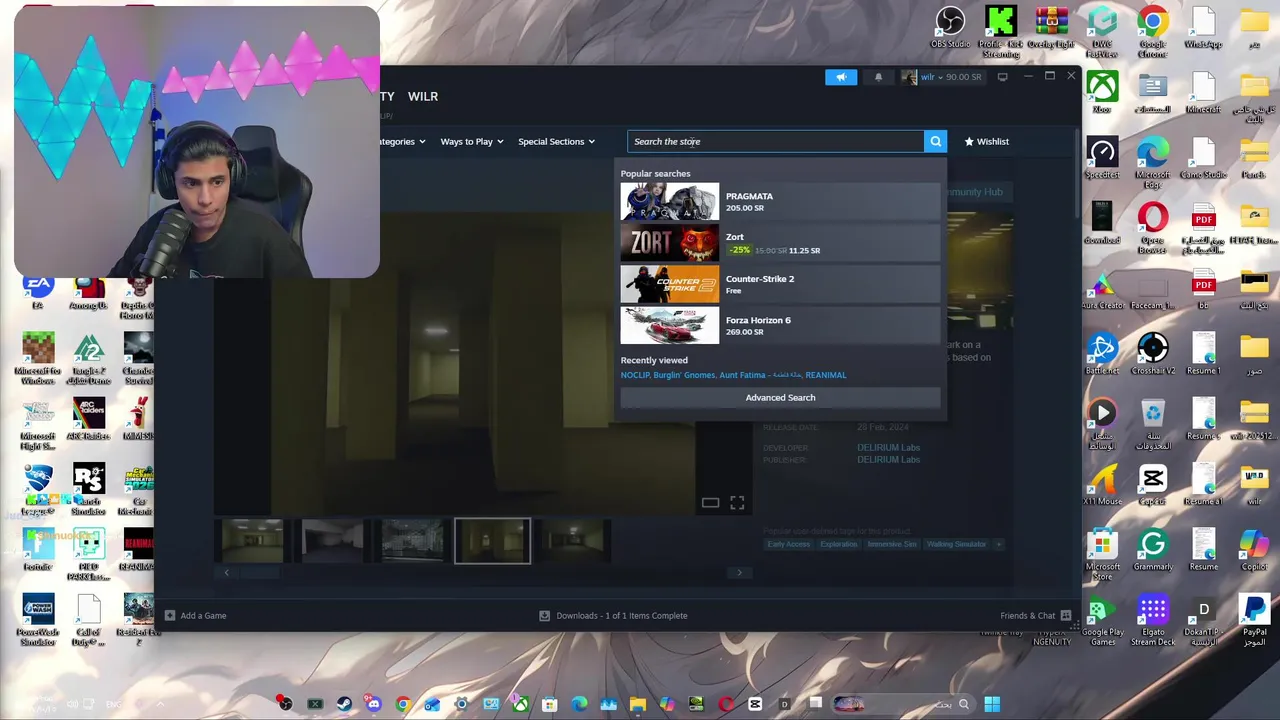Open Opera Browser desktop shortcut
This screenshot has height=720, width=1280.
pyautogui.click(x=1152, y=228)
